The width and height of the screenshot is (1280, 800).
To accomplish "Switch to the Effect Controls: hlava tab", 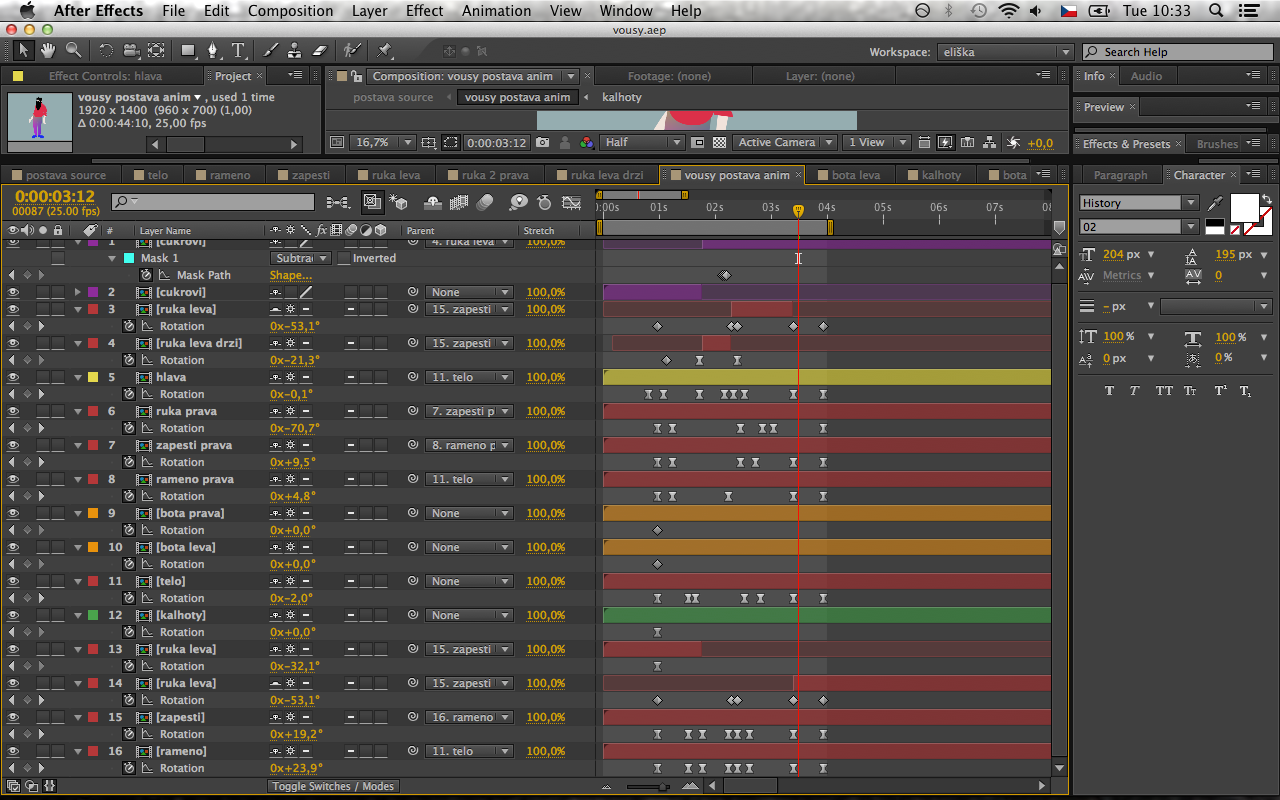I will coord(105,76).
